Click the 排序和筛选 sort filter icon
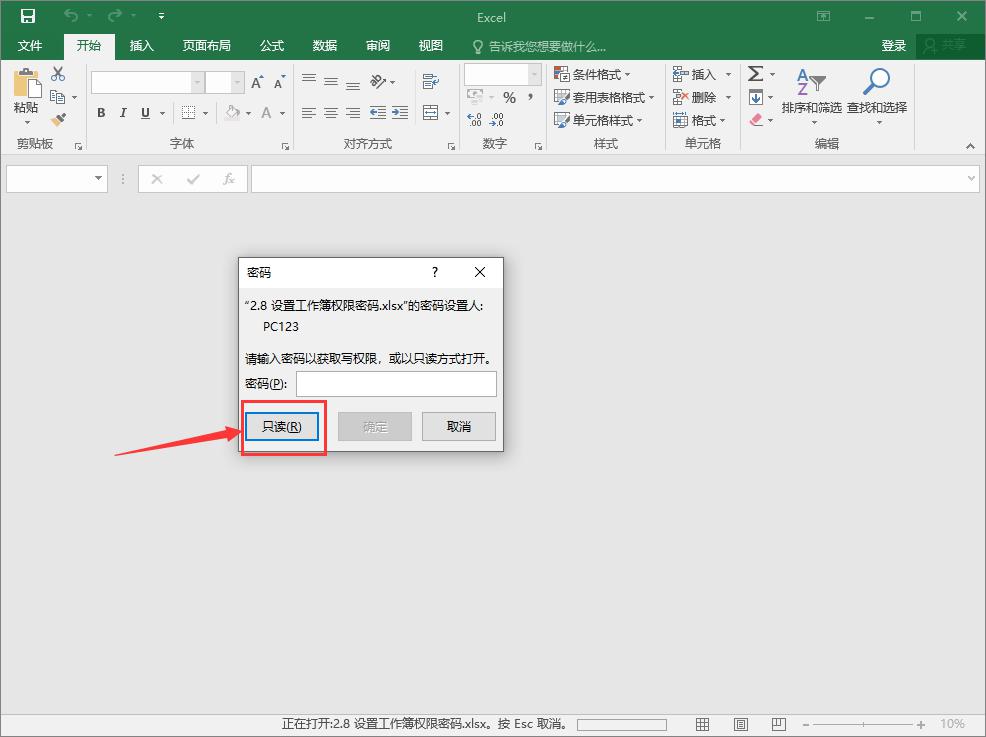Image resolution: width=986 pixels, height=737 pixels. tap(811, 93)
